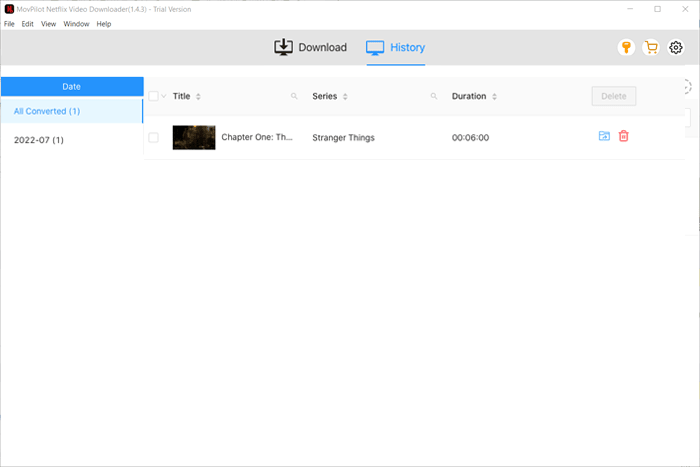Image resolution: width=700 pixels, height=467 pixels.
Task: Tick the select-all checkbox in header
Action: coord(153,96)
